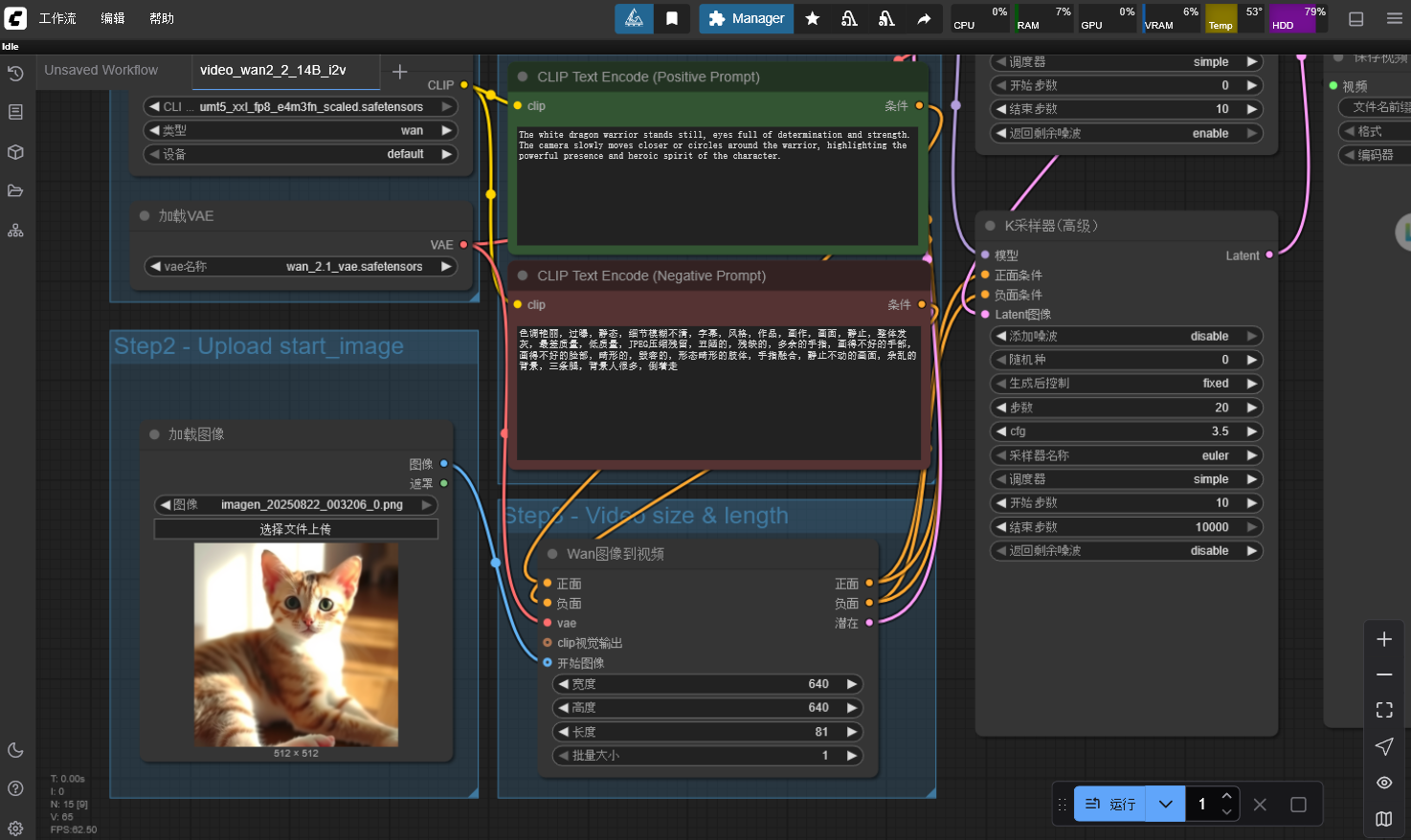Open settings gear icon at bottom left
This screenshot has width=1411, height=840.
click(x=15, y=829)
